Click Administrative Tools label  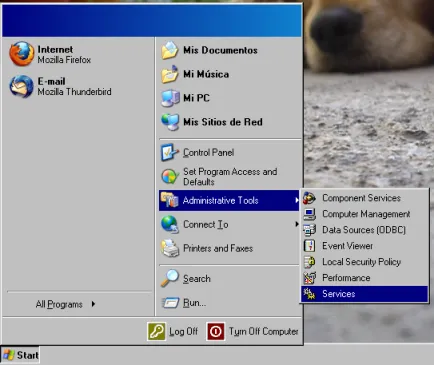[220, 200]
